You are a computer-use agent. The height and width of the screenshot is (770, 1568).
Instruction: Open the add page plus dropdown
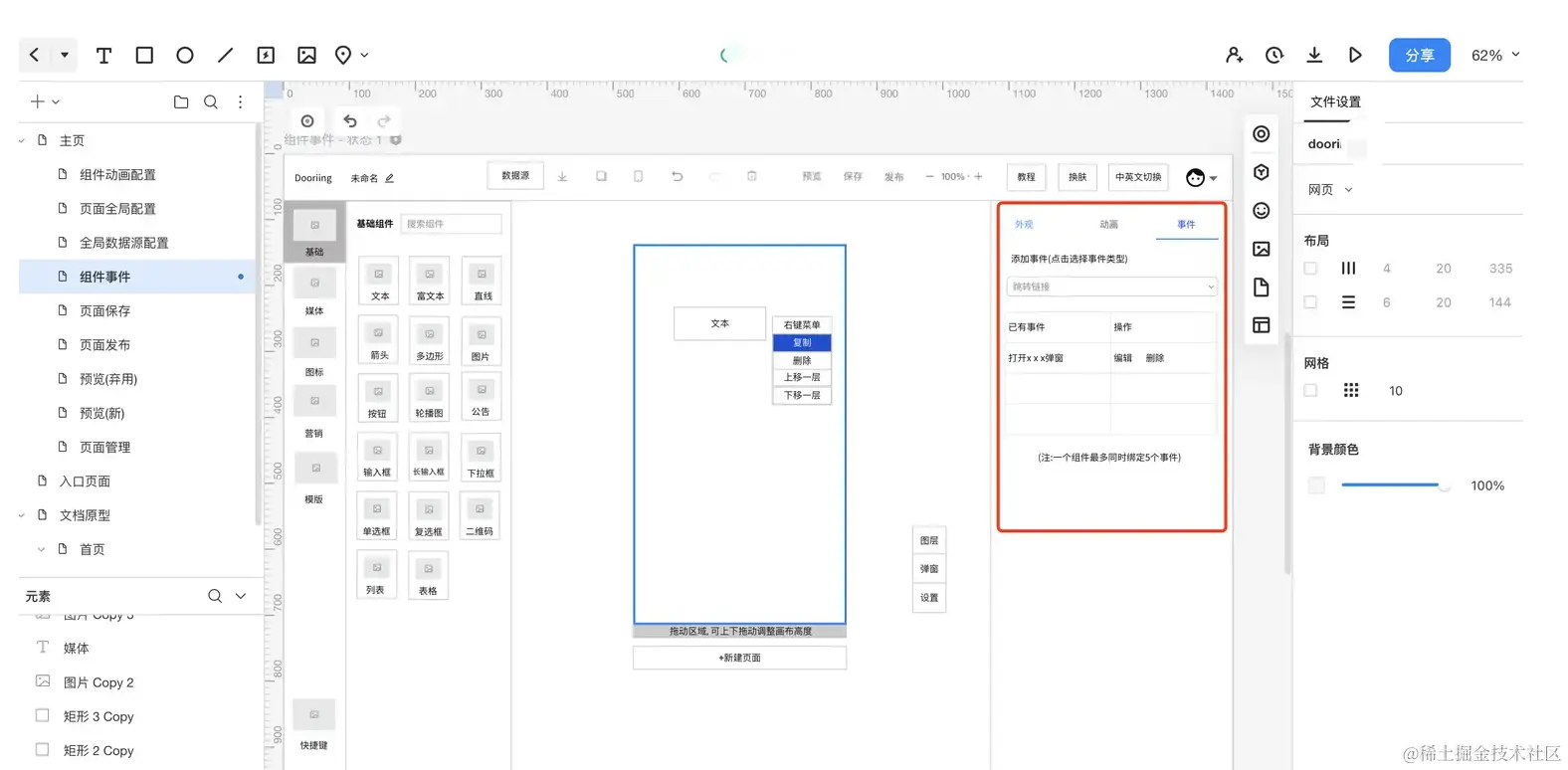(45, 101)
